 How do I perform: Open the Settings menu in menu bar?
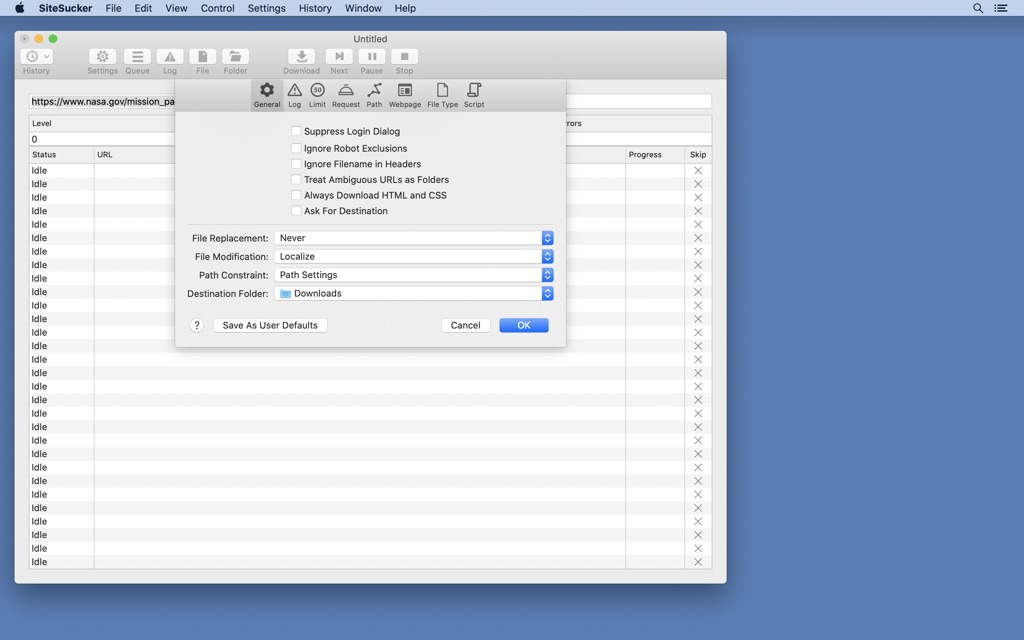point(266,8)
